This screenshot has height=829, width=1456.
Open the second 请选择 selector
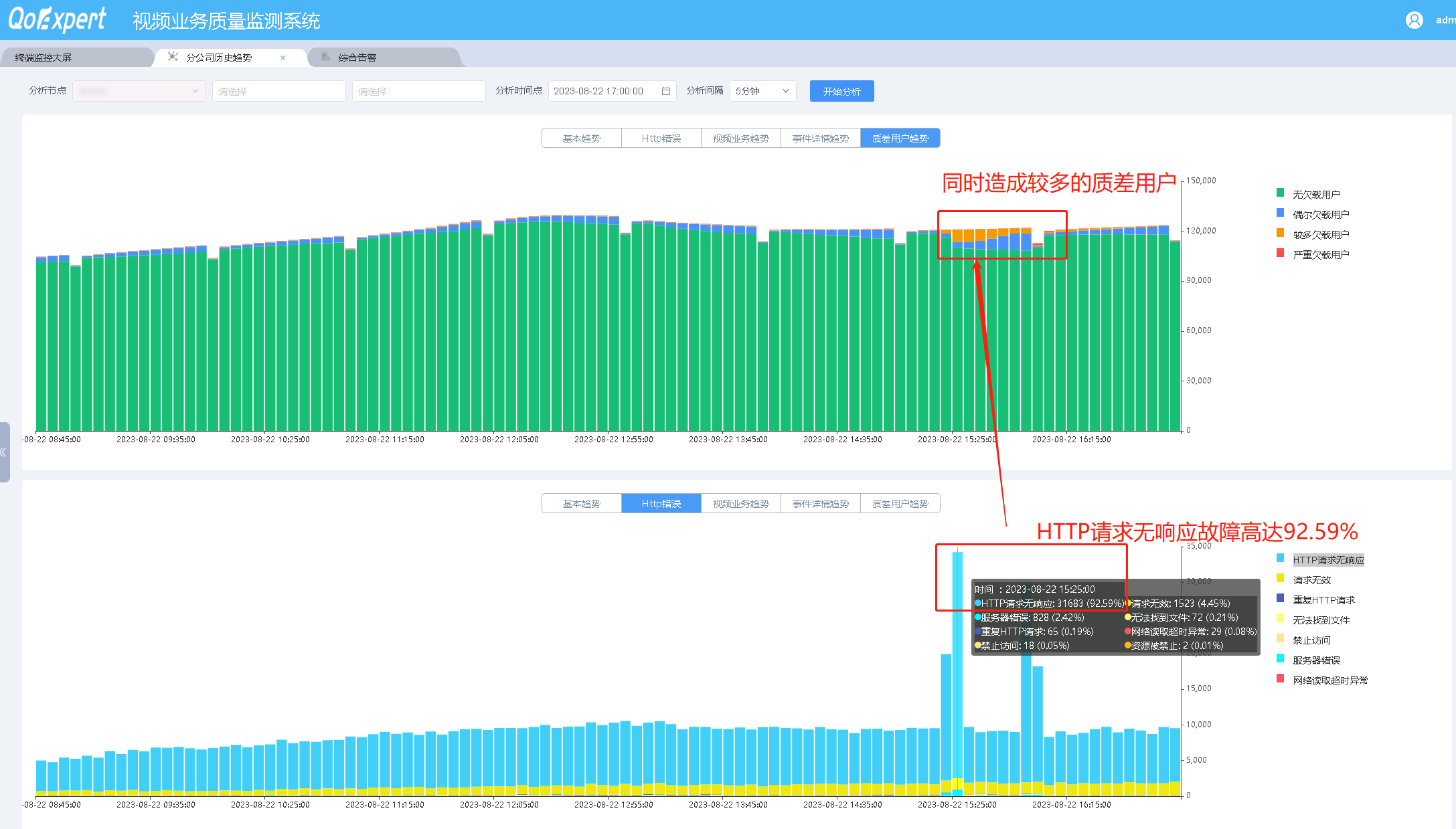point(418,91)
